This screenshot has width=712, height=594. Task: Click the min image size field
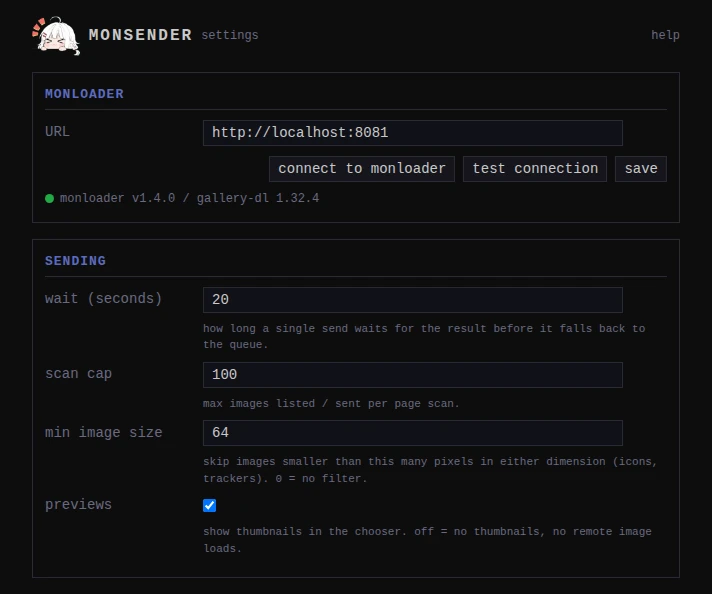[413, 433]
